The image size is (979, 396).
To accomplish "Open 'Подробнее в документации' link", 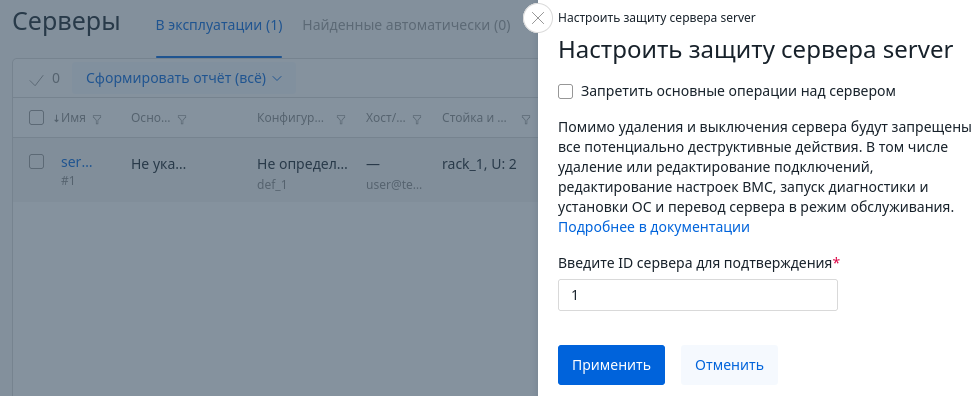I will (654, 227).
